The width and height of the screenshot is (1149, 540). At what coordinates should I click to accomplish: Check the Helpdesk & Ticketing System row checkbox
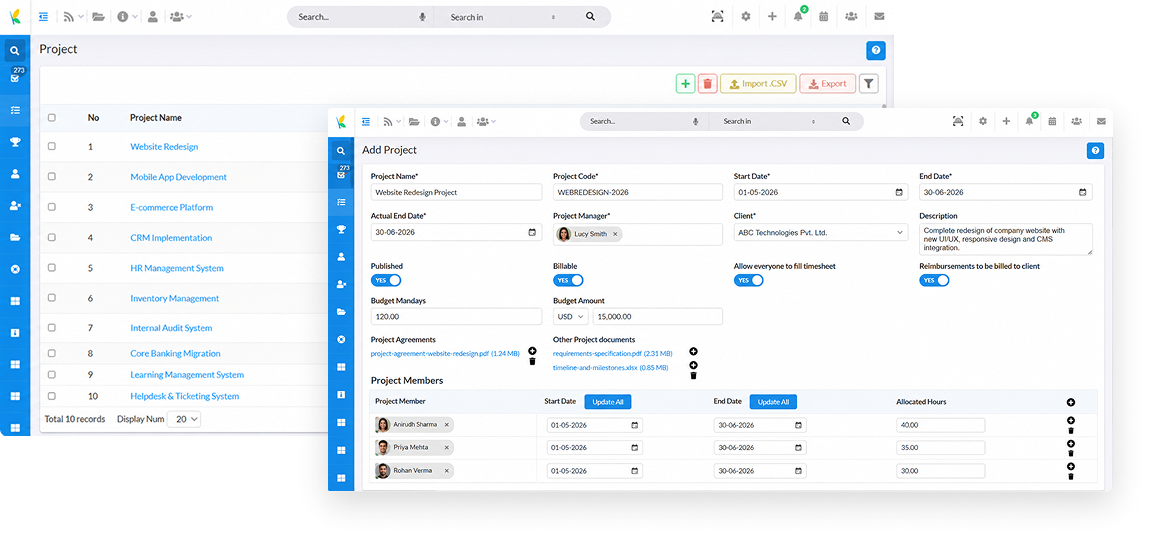click(51, 396)
